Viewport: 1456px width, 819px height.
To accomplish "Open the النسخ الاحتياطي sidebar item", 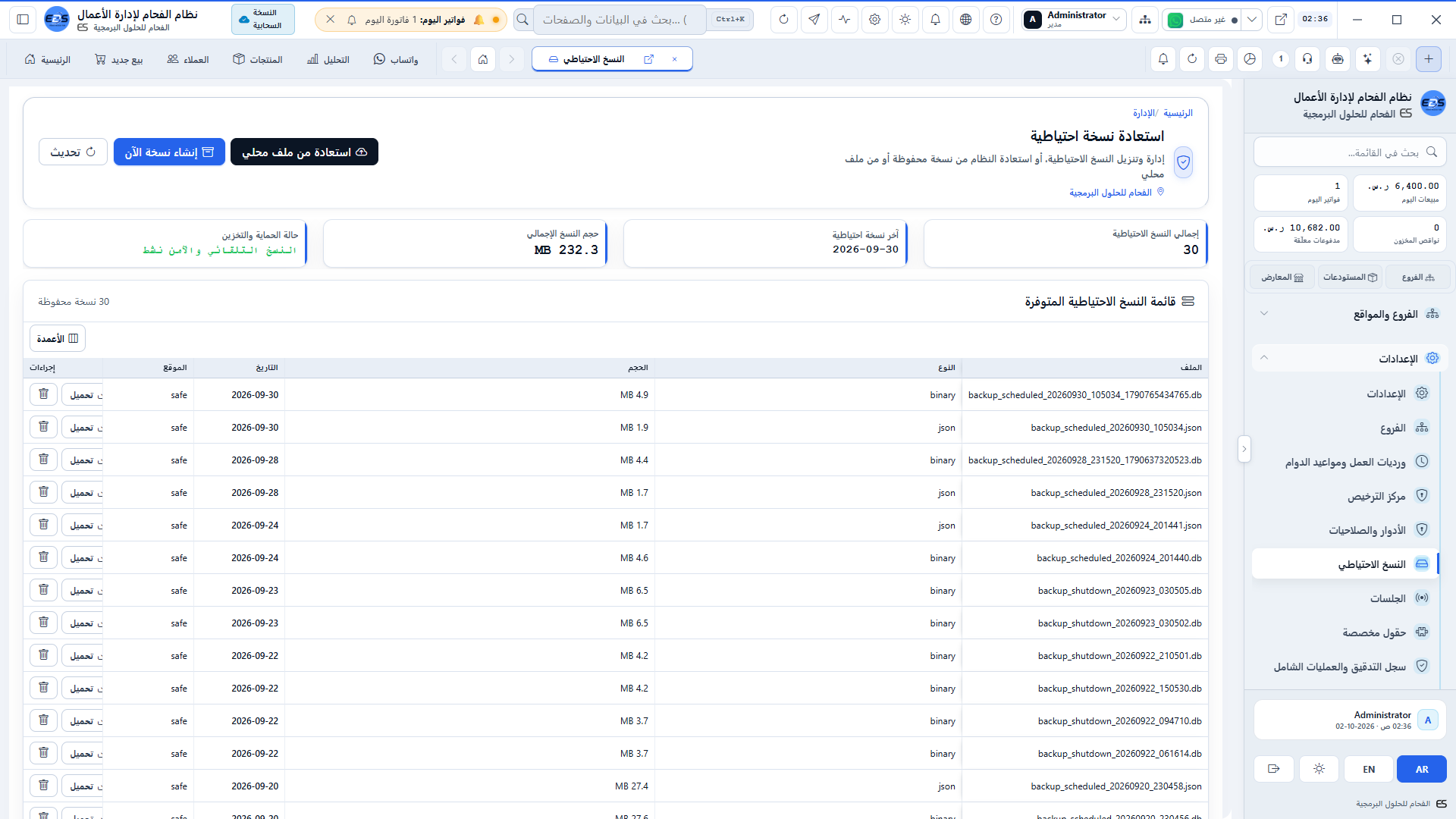I will tap(1346, 563).
